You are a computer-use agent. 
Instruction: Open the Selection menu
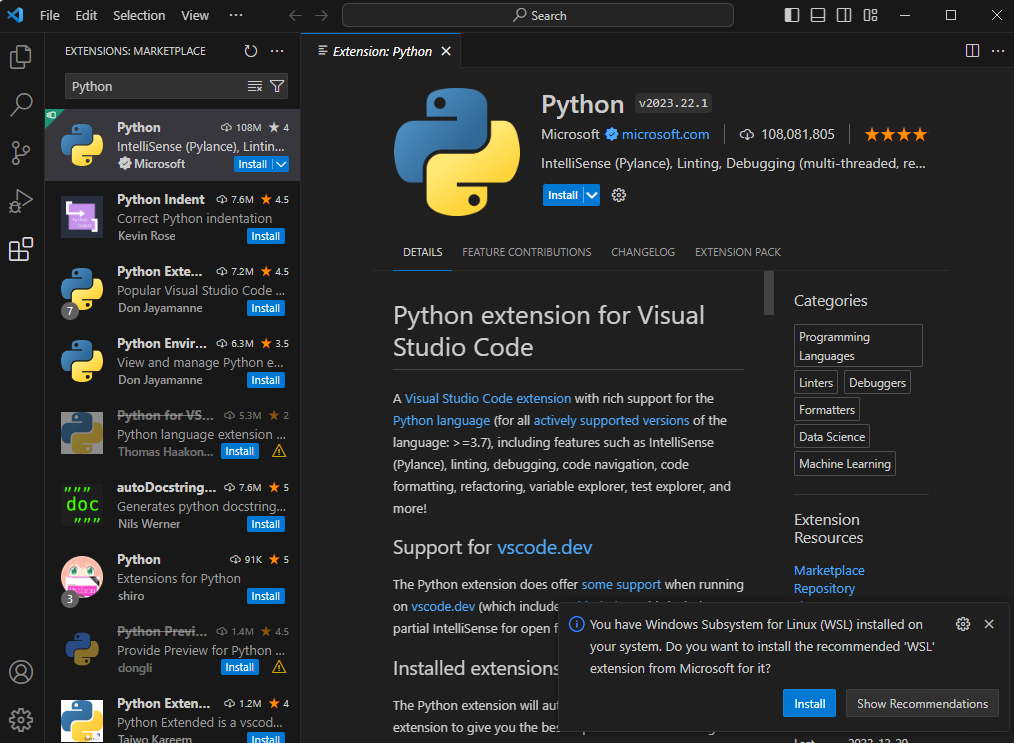pyautogui.click(x=139, y=16)
